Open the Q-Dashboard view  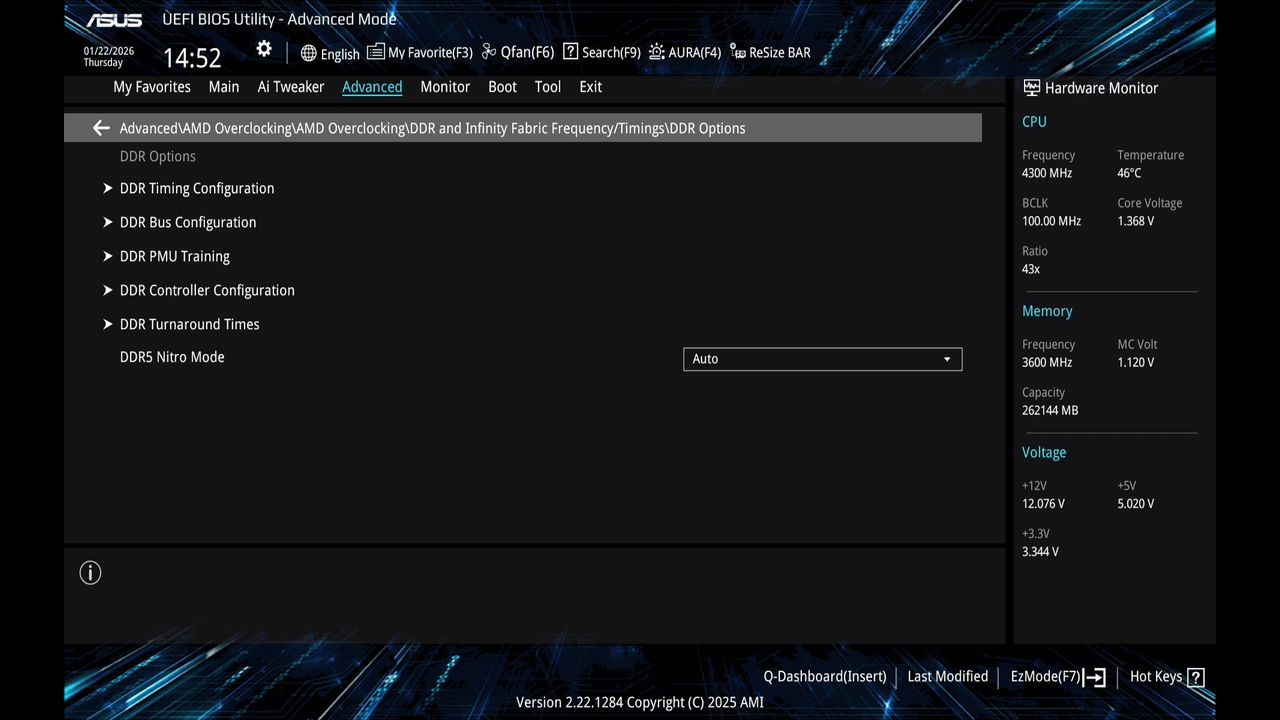click(824, 676)
